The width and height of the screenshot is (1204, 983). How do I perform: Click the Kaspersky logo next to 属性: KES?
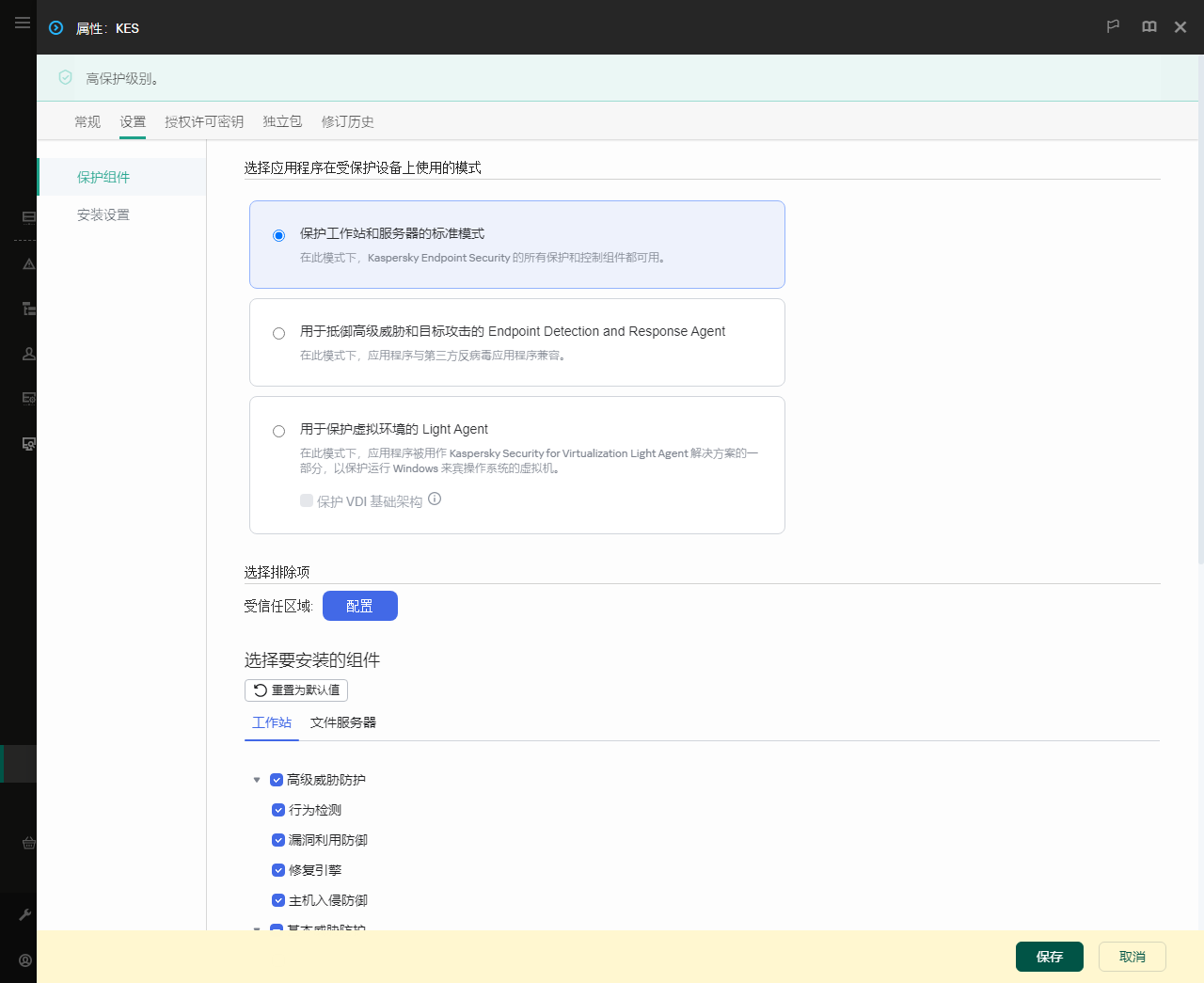tap(55, 28)
